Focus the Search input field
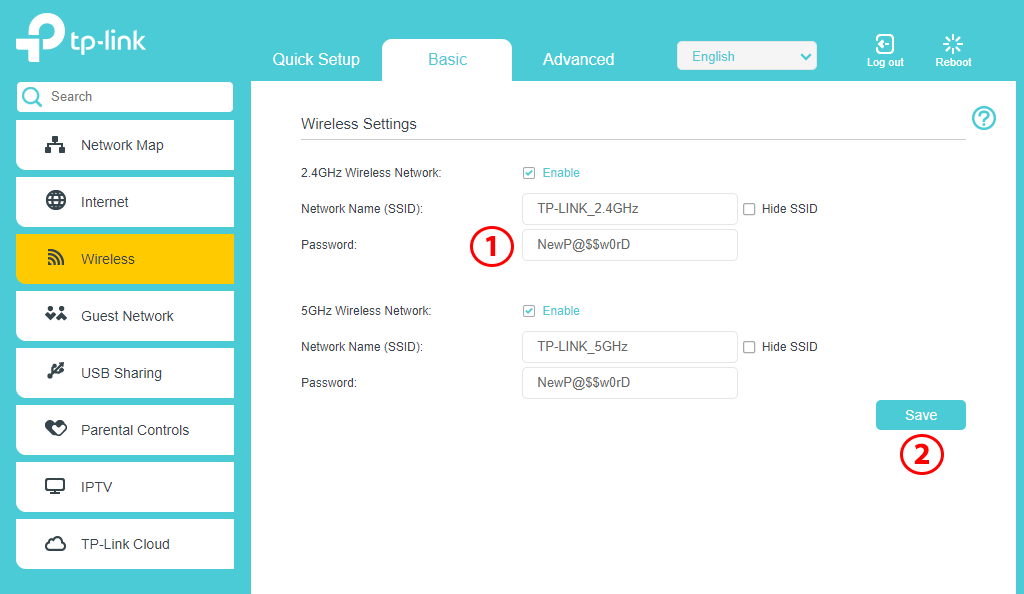Image resolution: width=1024 pixels, height=594 pixels. (x=125, y=97)
